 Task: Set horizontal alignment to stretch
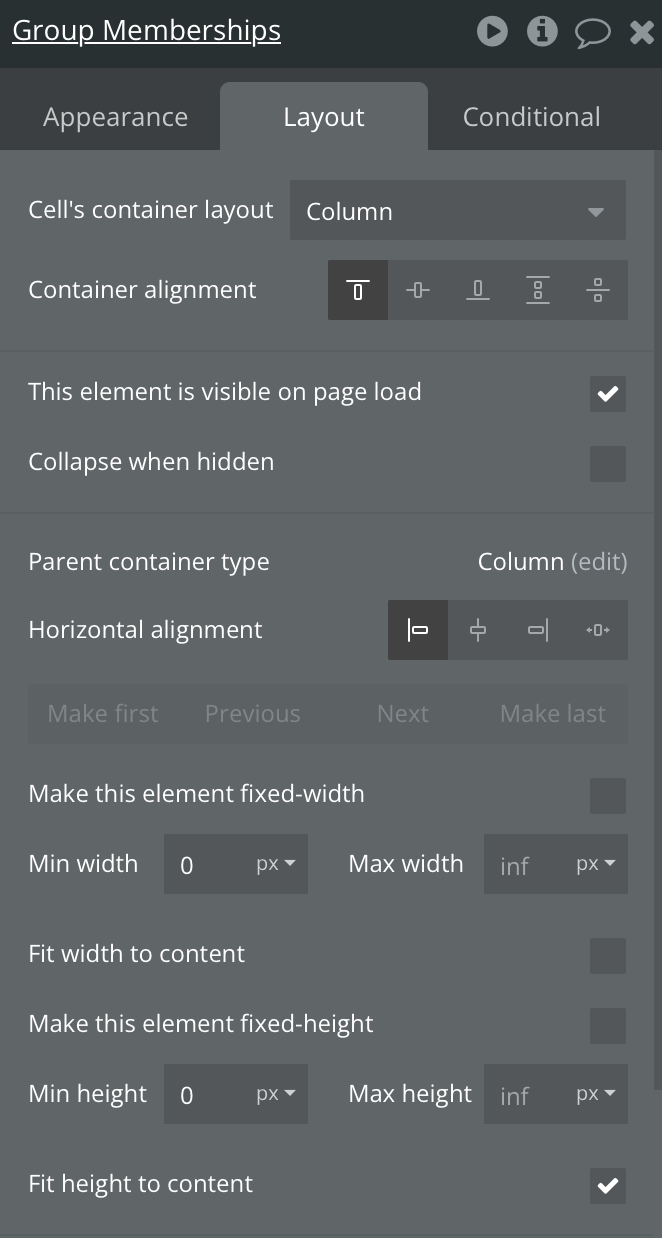(x=598, y=630)
